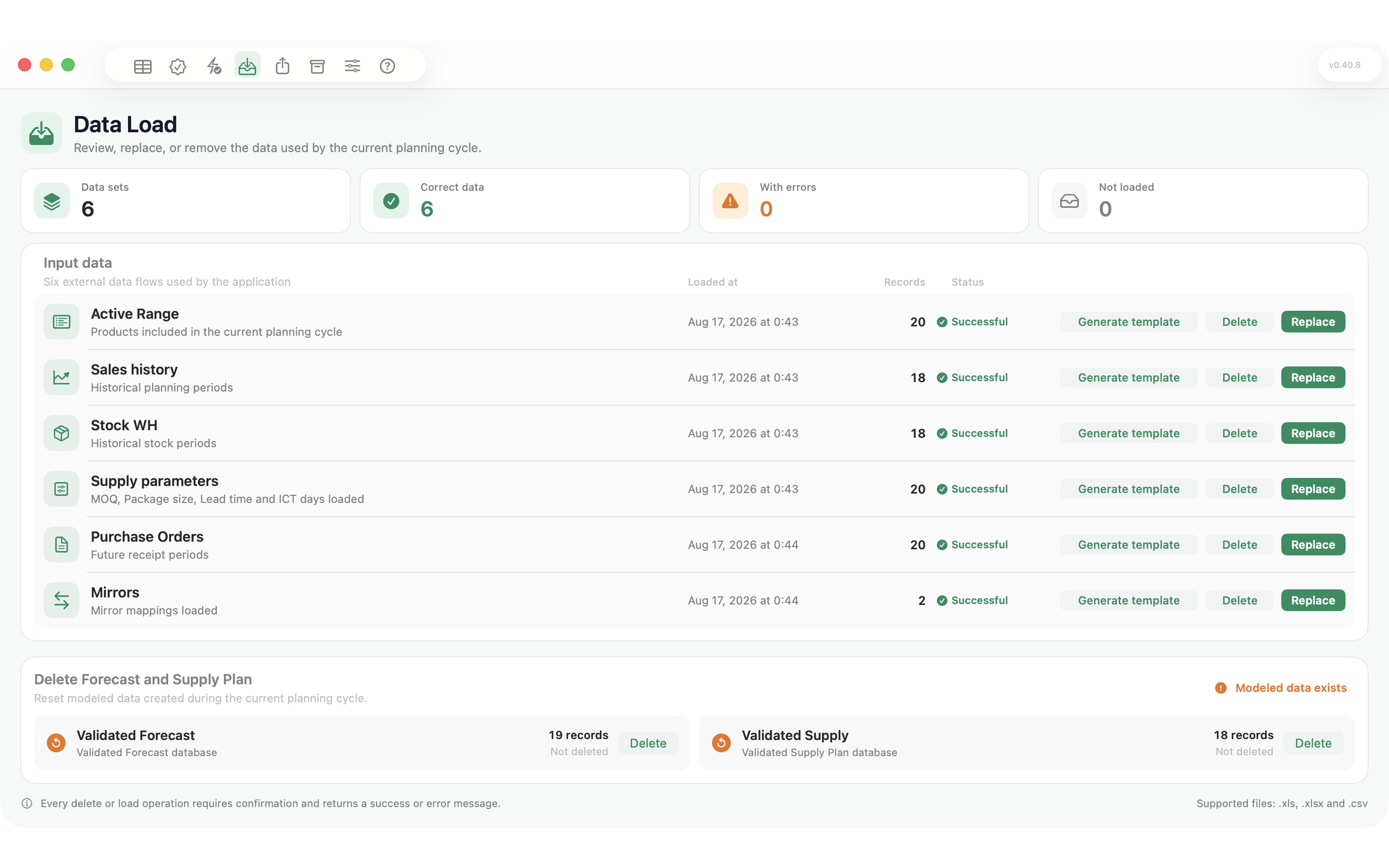The image size is (1389, 868).
Task: Click the Supply parameters row title
Action: click(x=155, y=481)
